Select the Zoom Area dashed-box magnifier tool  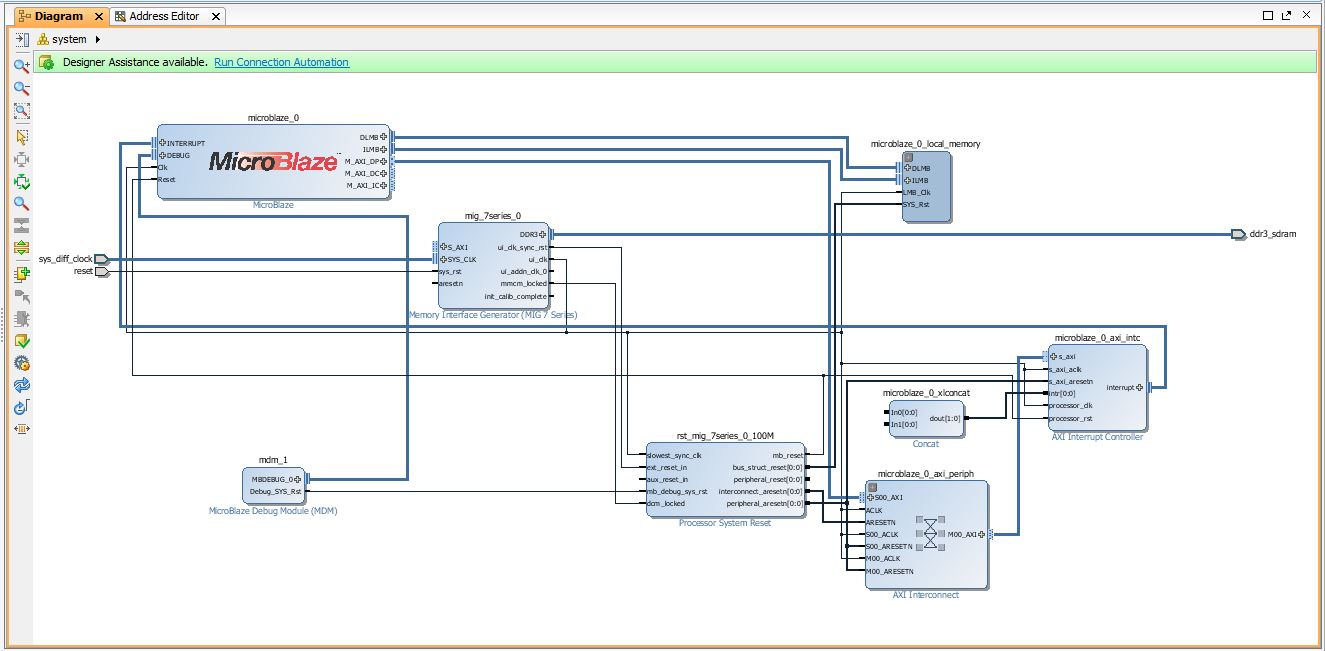click(x=21, y=111)
